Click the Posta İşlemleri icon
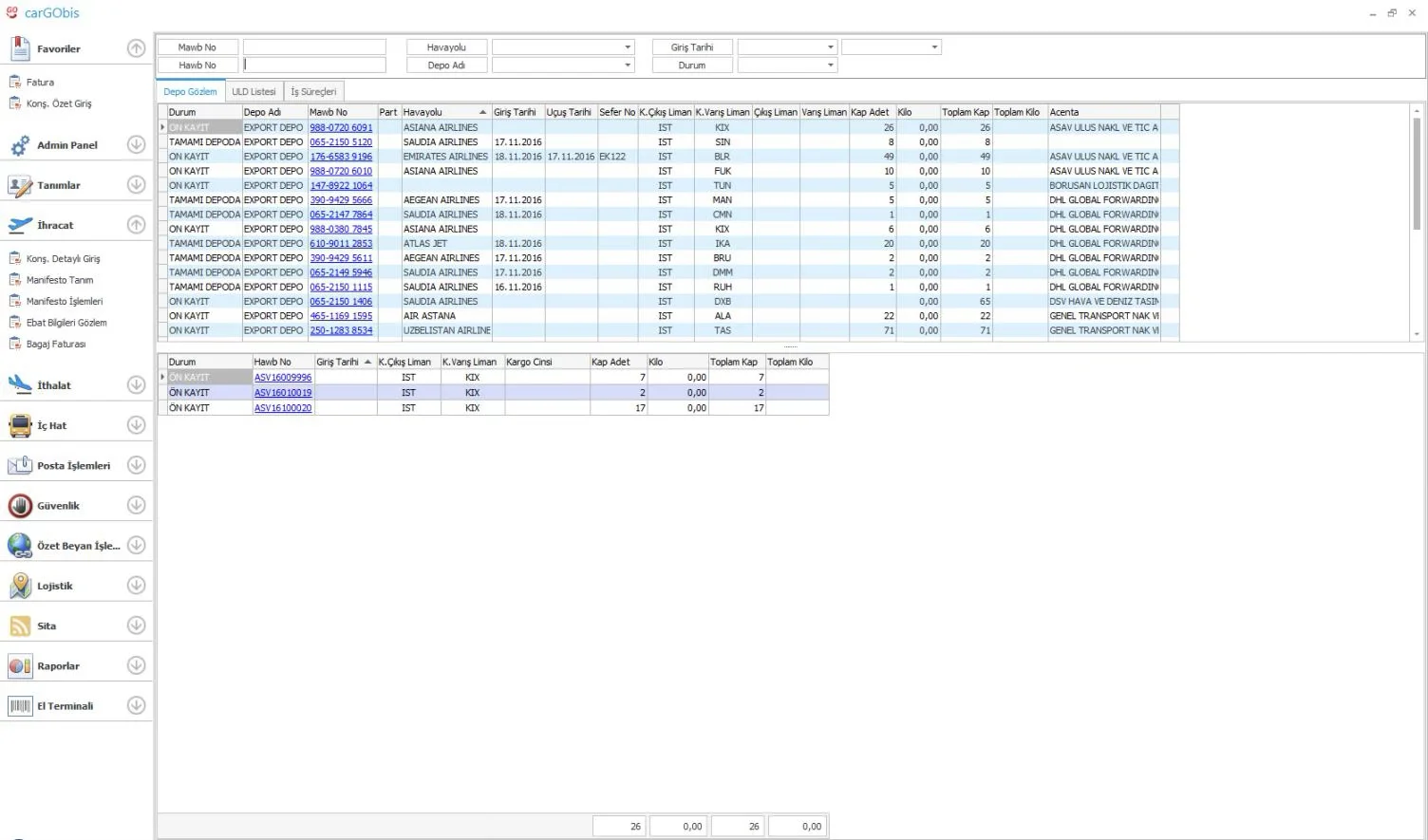 20,465
